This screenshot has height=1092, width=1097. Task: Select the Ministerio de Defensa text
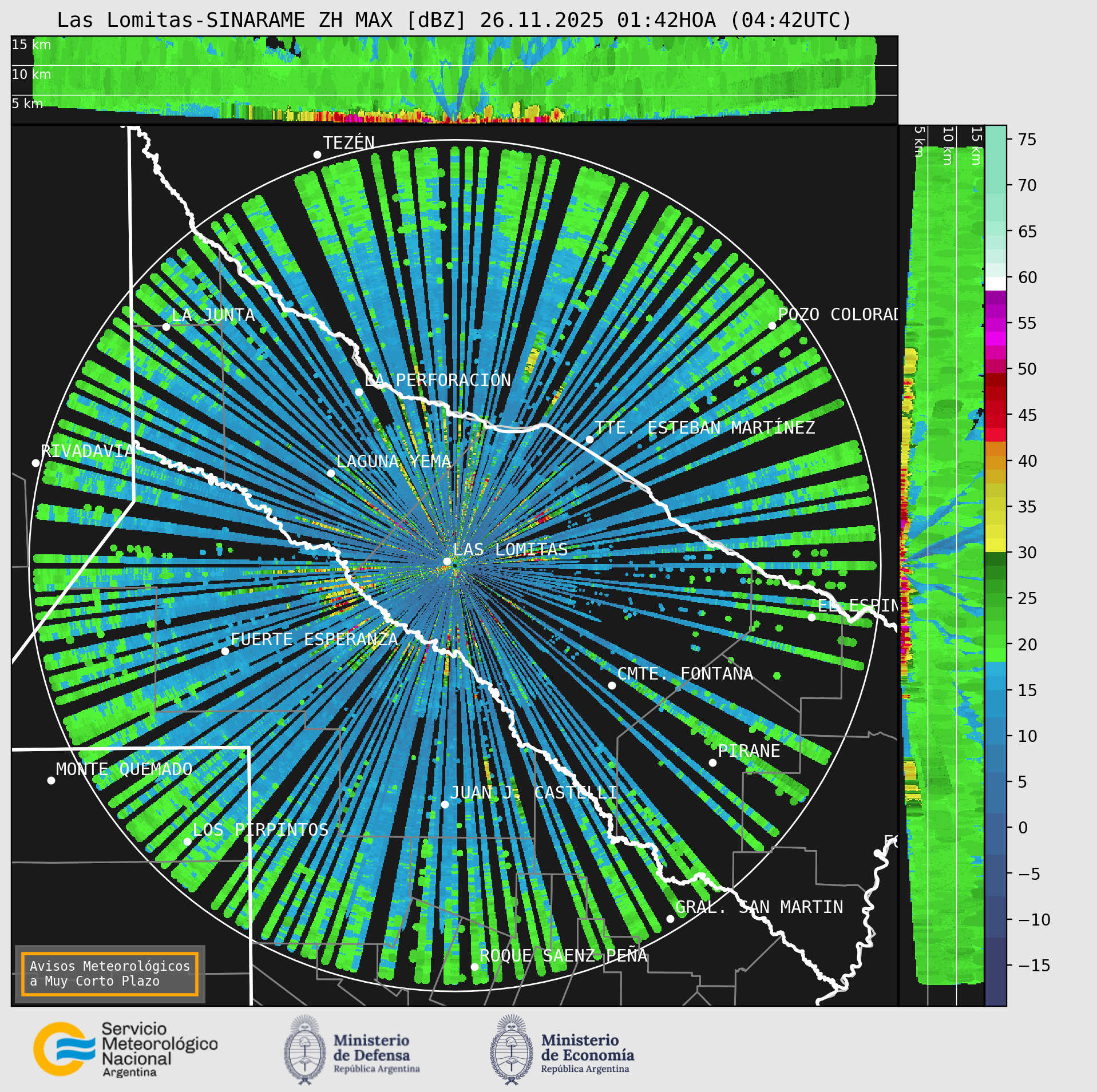(377, 1053)
